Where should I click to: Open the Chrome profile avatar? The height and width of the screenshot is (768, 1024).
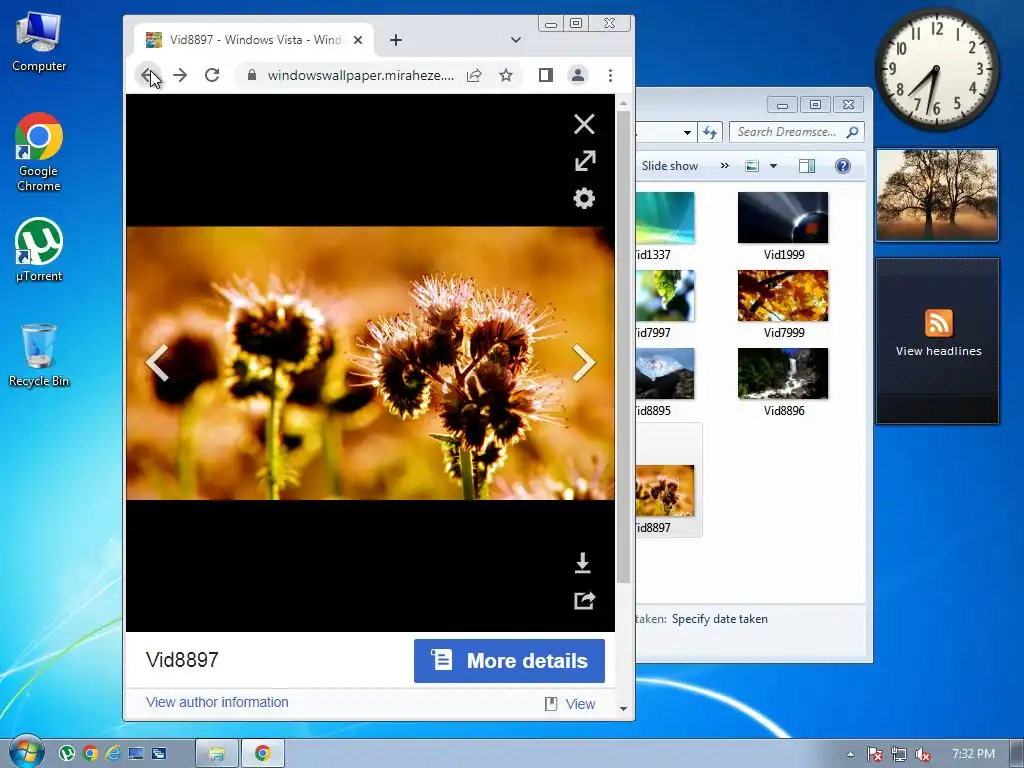pos(578,75)
